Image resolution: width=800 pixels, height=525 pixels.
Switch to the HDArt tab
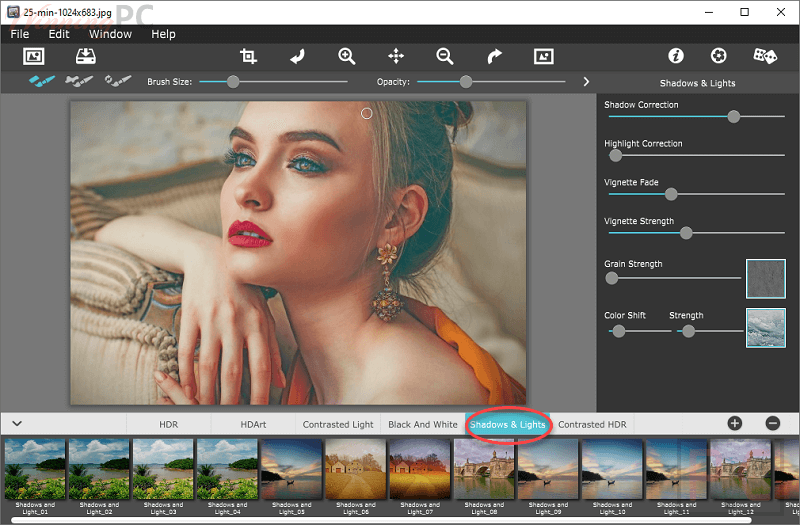tap(253, 424)
